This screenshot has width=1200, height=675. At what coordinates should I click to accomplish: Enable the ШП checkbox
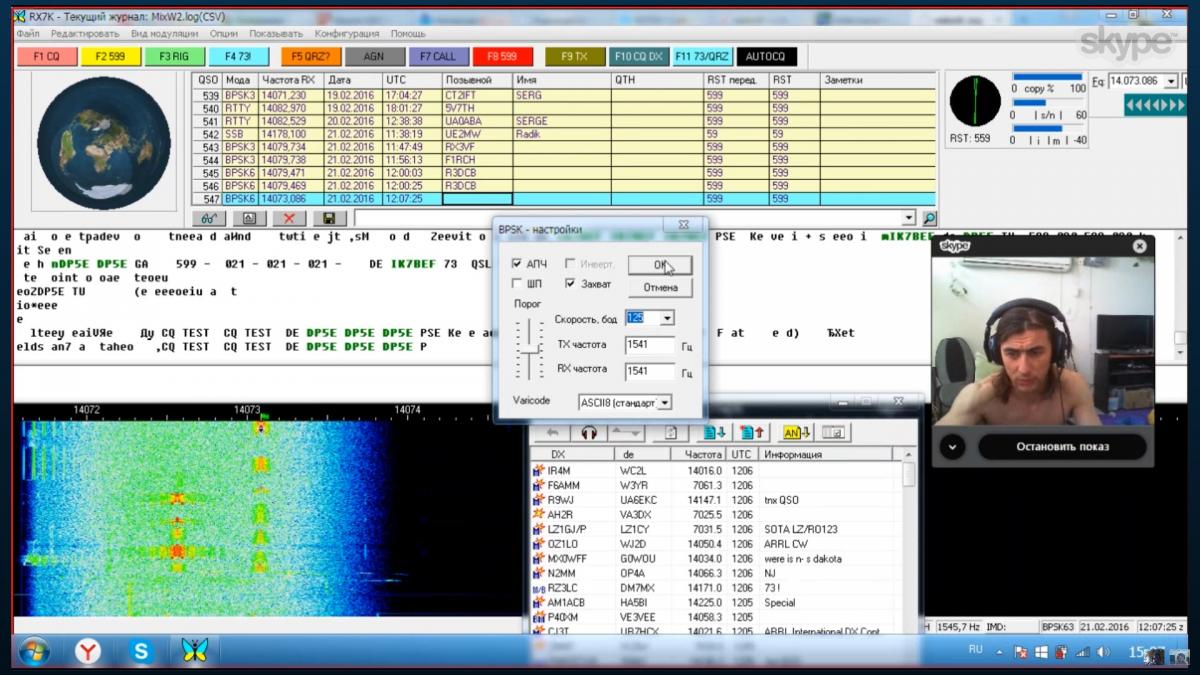(x=516, y=284)
